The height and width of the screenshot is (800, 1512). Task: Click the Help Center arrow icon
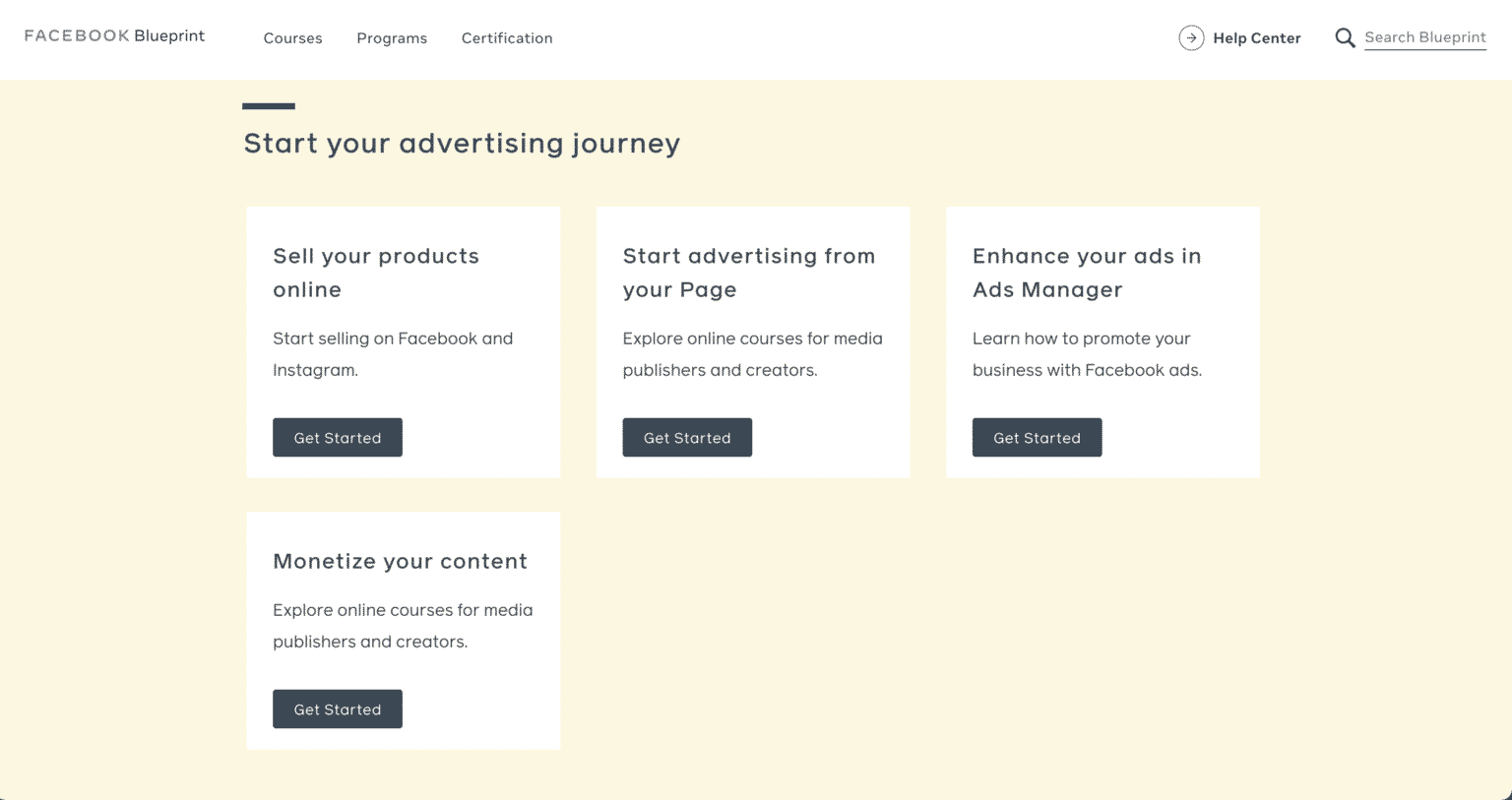coord(1191,37)
